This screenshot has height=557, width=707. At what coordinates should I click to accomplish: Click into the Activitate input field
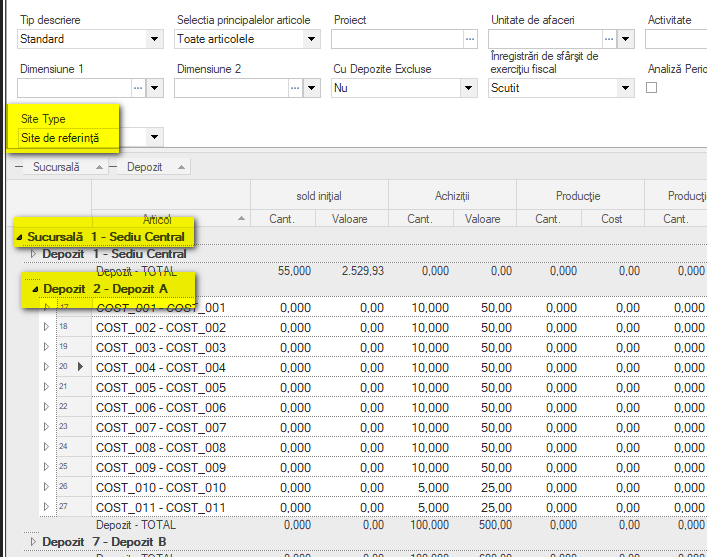[676, 39]
